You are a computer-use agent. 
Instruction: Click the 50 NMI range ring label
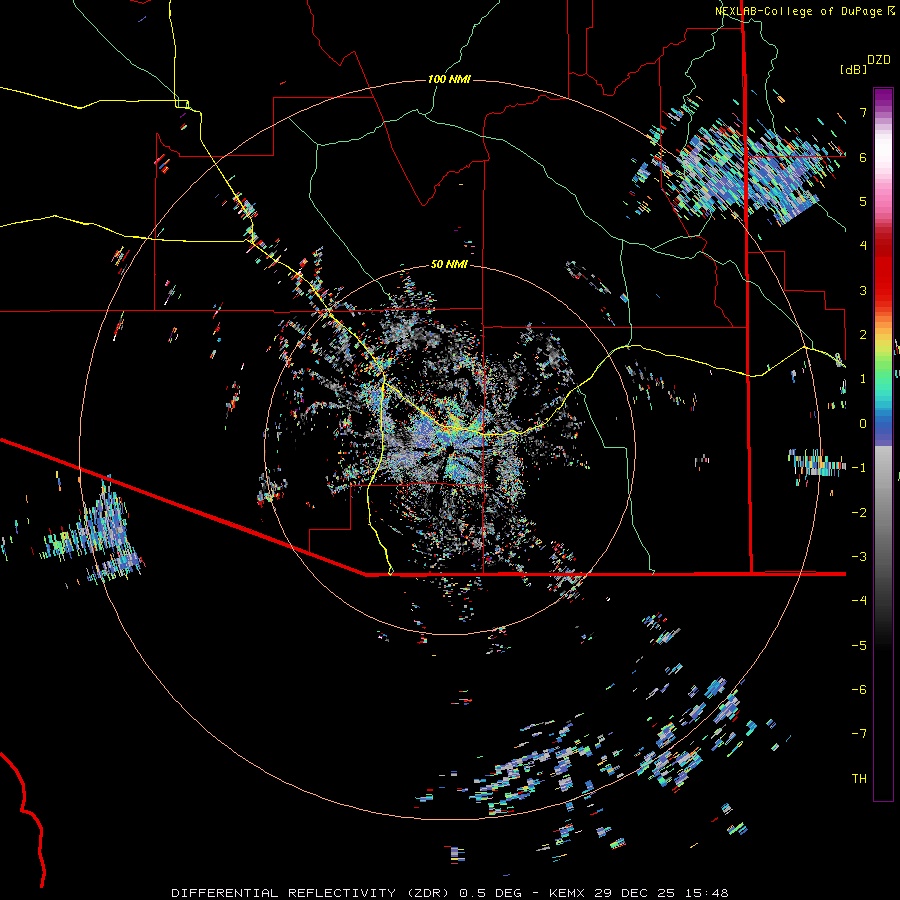[449, 264]
